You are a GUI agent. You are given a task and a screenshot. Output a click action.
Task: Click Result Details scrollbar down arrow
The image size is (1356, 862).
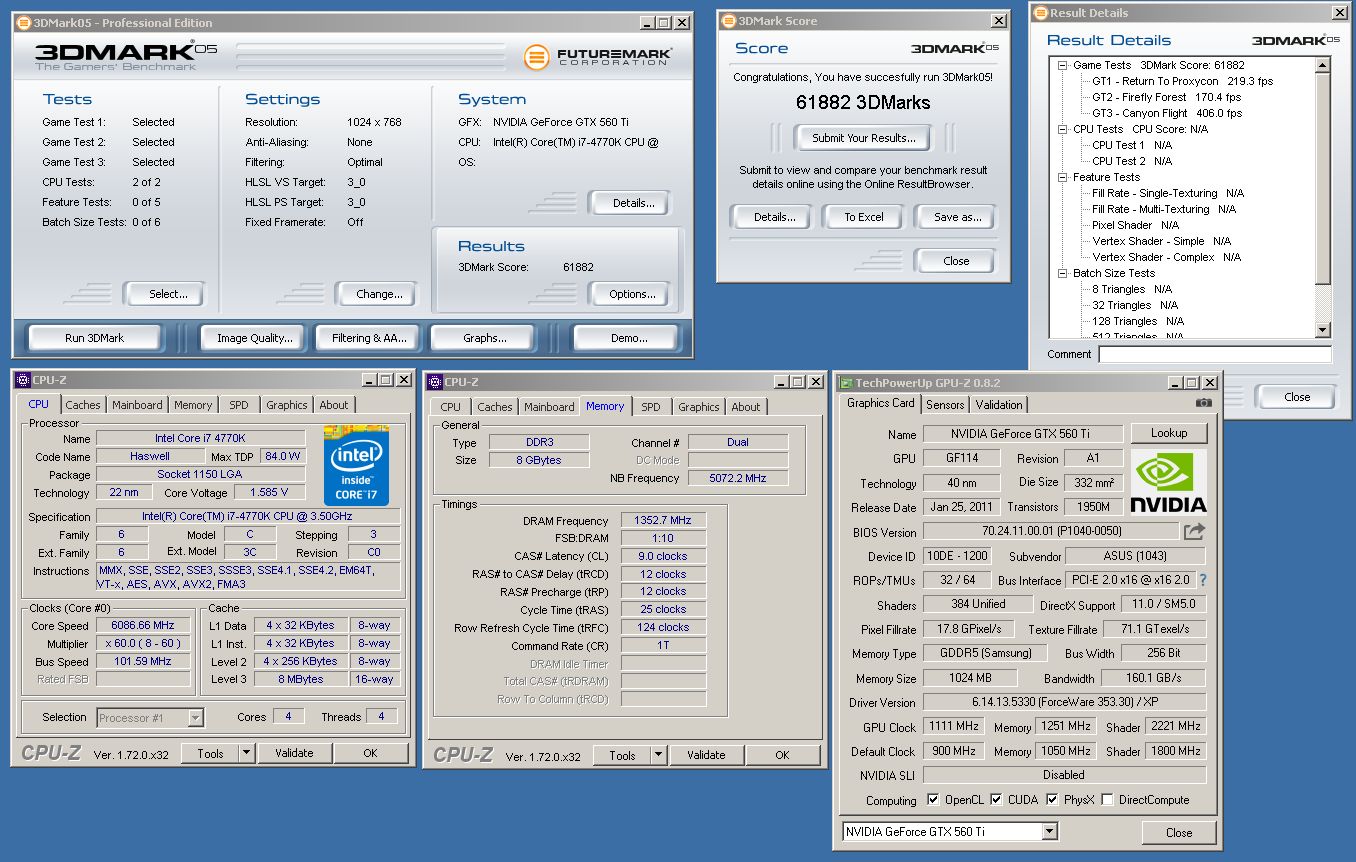(1323, 329)
